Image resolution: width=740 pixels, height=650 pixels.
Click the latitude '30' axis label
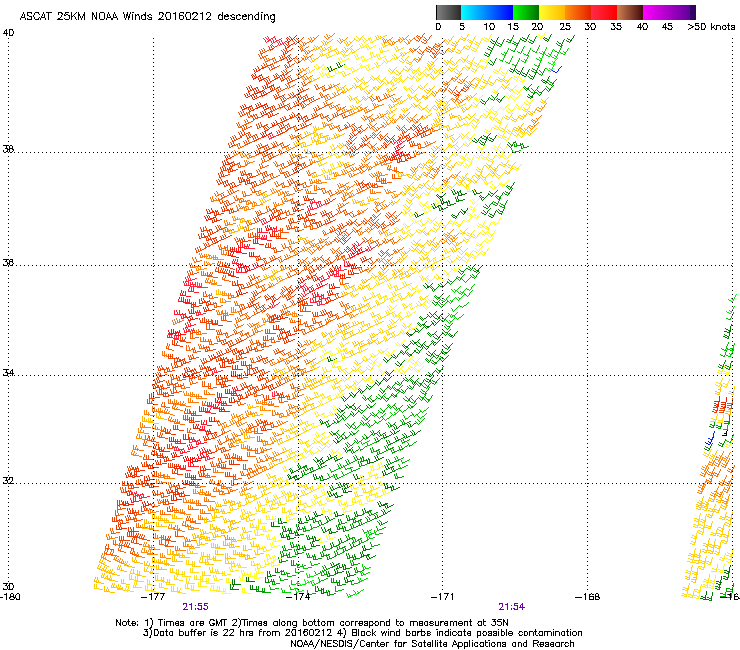point(8,586)
